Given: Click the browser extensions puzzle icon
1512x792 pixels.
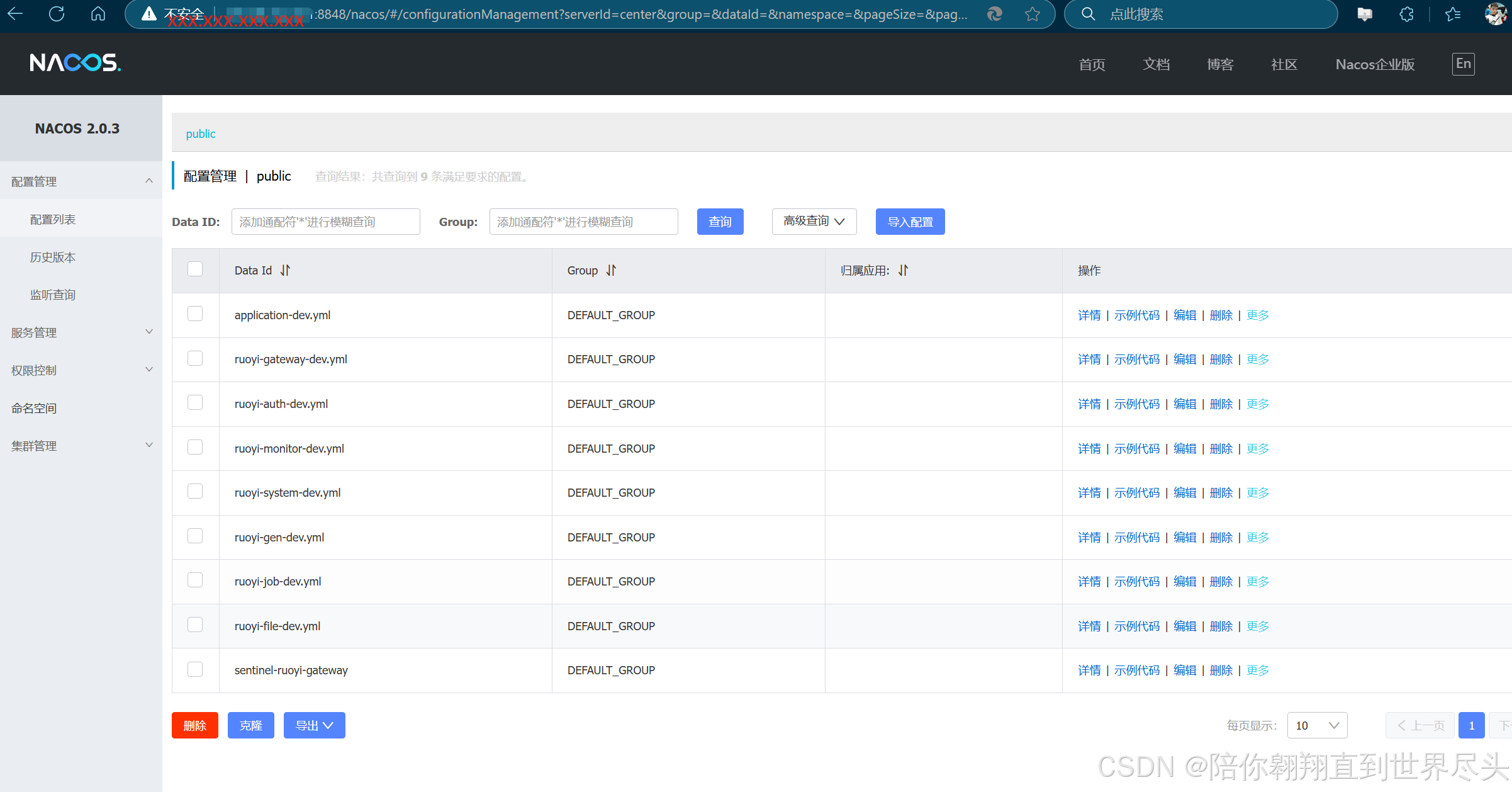Looking at the screenshot, I should pos(1407,14).
